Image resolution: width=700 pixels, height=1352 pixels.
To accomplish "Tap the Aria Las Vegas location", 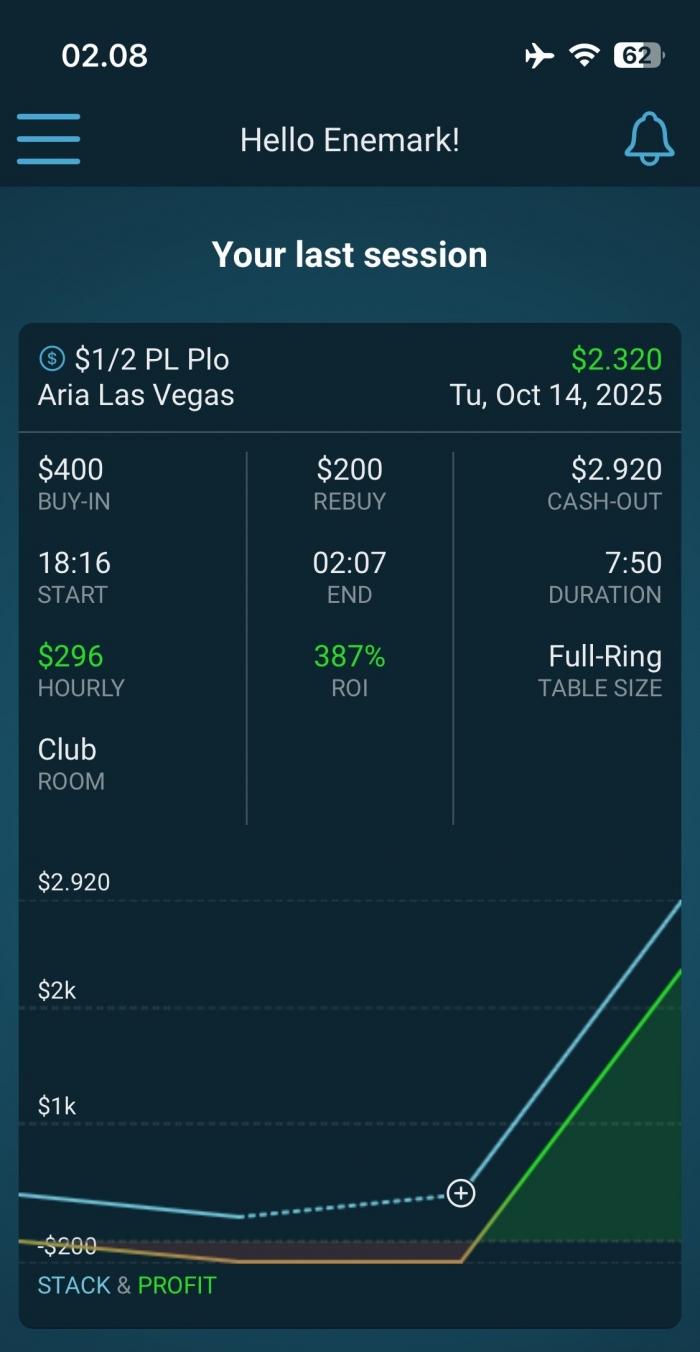I will [x=136, y=395].
